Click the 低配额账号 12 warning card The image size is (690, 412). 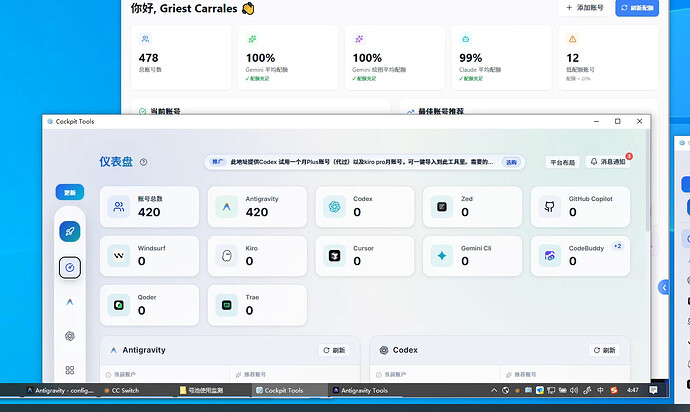tap(609, 58)
